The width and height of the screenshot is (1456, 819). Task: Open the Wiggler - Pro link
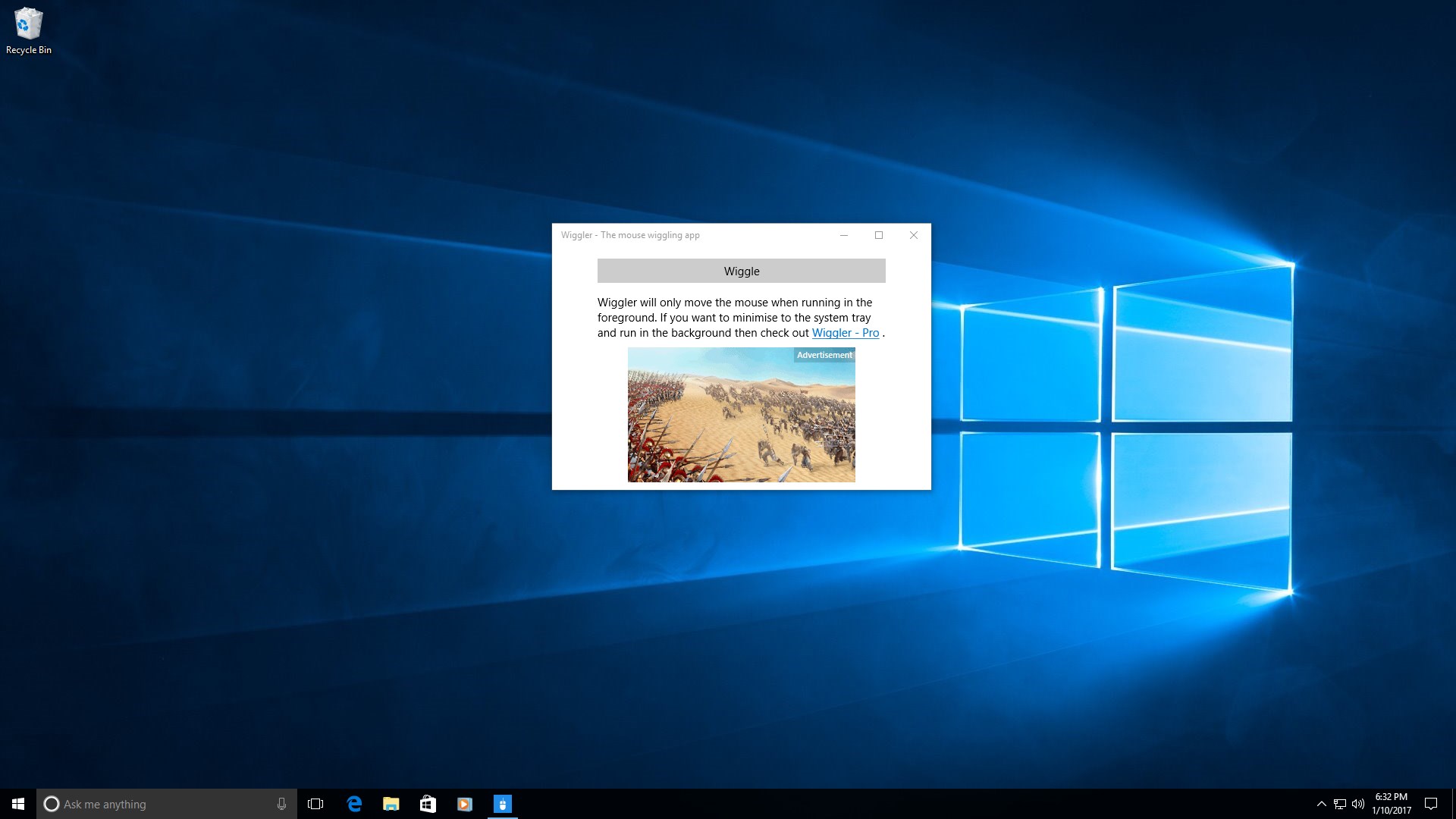pos(845,333)
